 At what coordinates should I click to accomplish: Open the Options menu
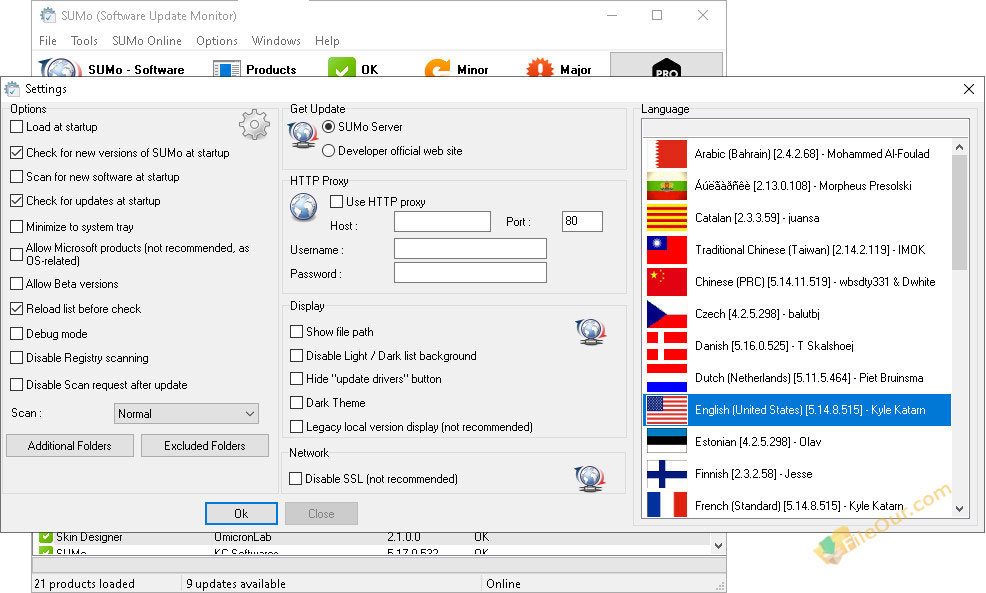coord(217,41)
